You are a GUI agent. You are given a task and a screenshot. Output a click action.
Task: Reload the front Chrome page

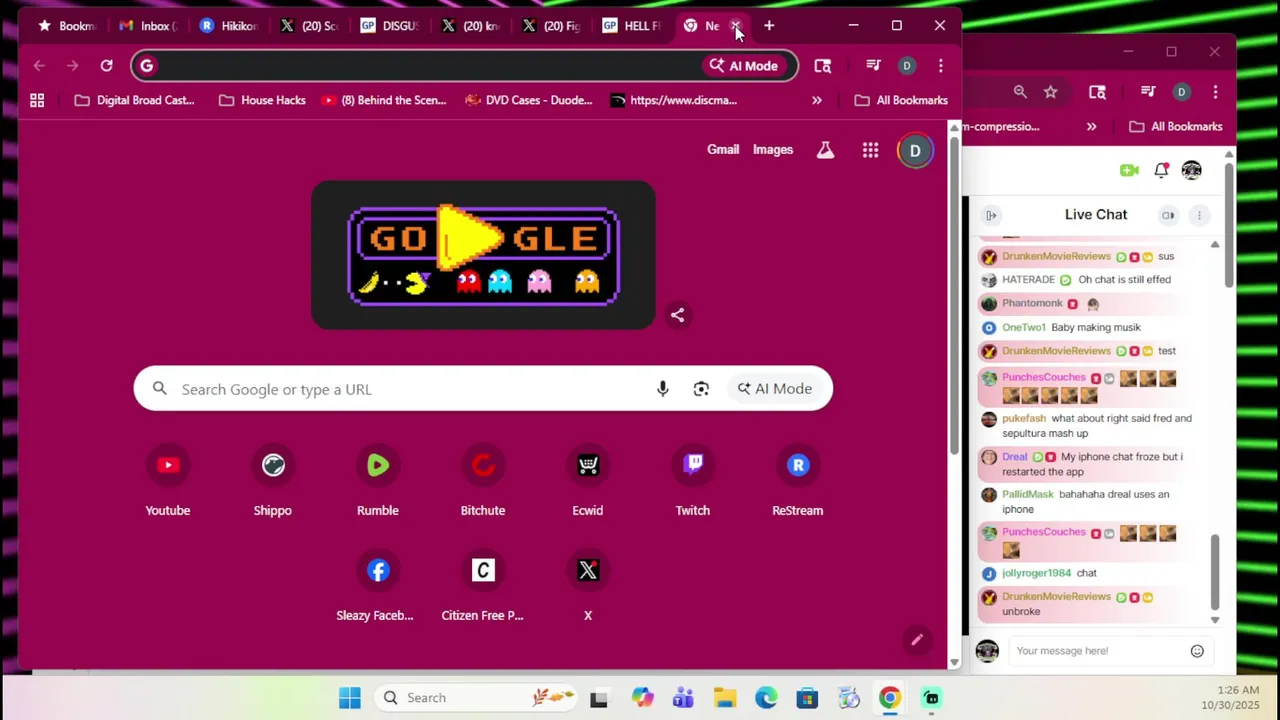(x=106, y=66)
